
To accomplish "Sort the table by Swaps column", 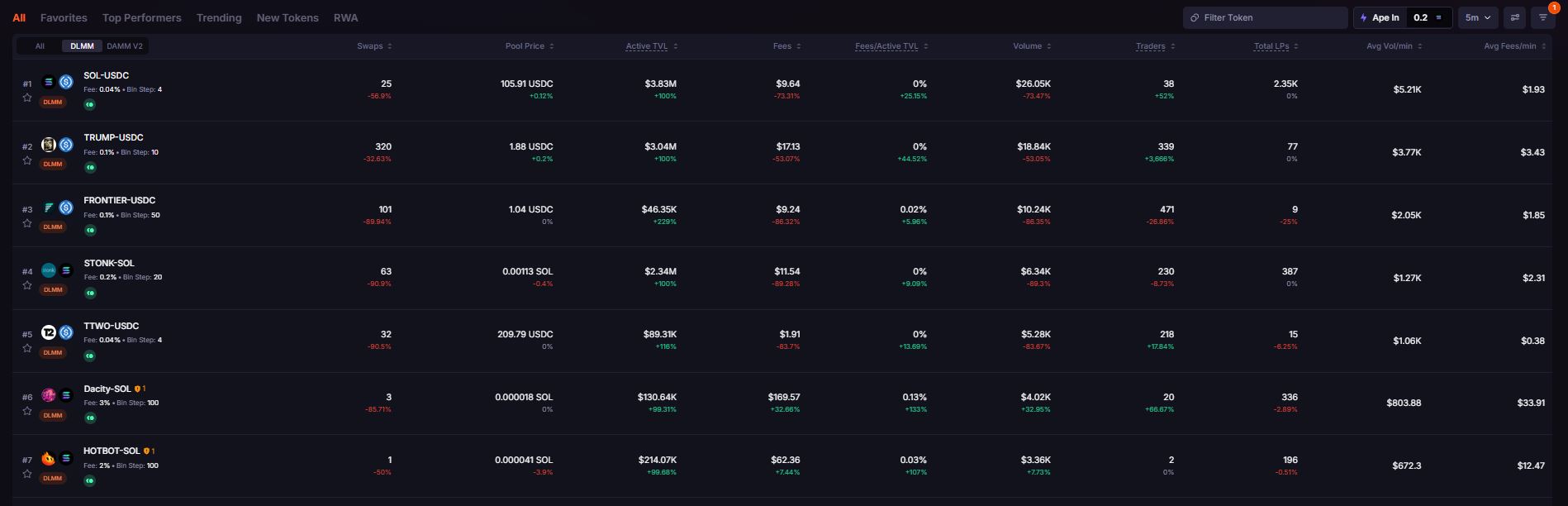I will [x=374, y=46].
